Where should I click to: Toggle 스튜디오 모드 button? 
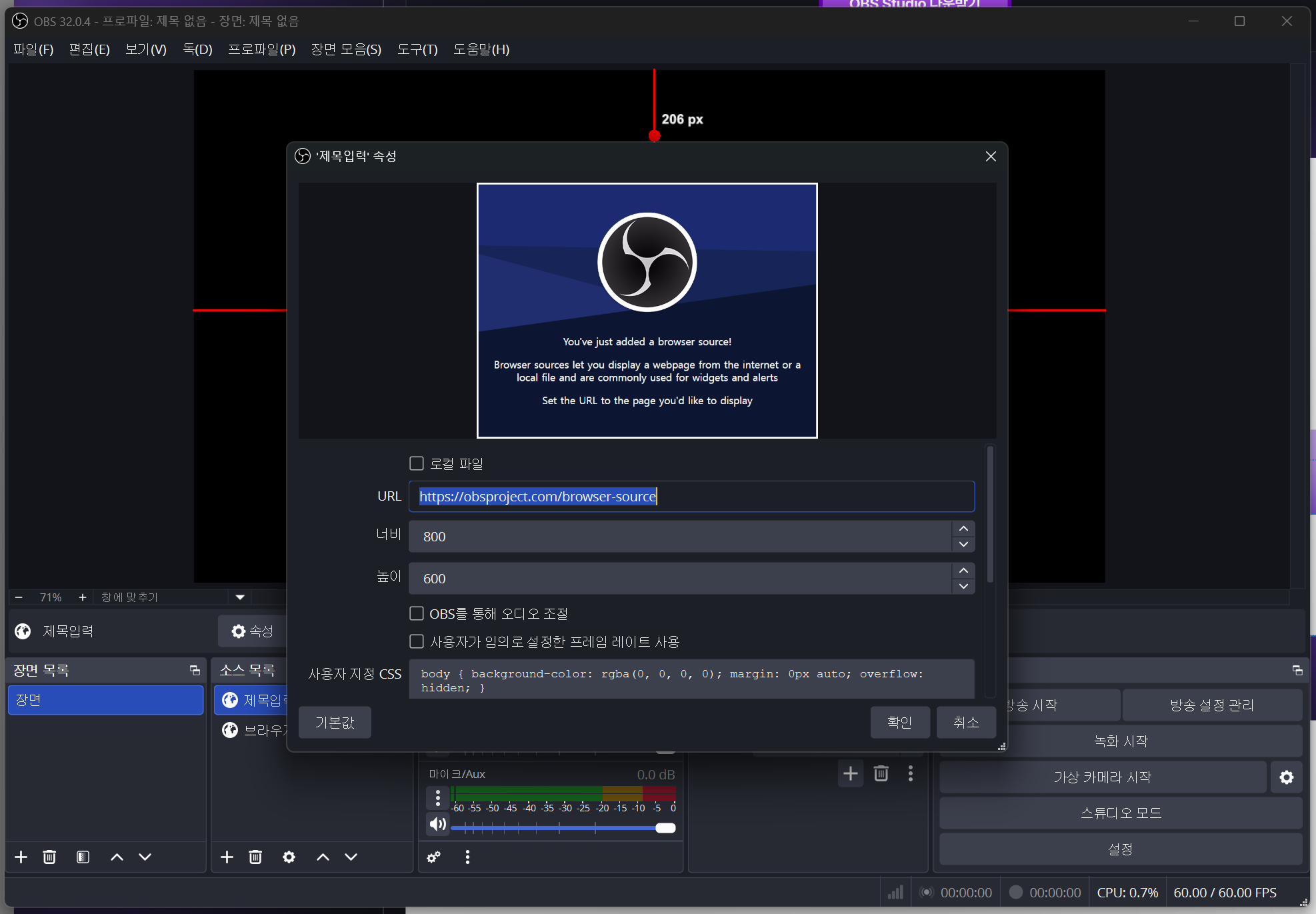[1121, 813]
